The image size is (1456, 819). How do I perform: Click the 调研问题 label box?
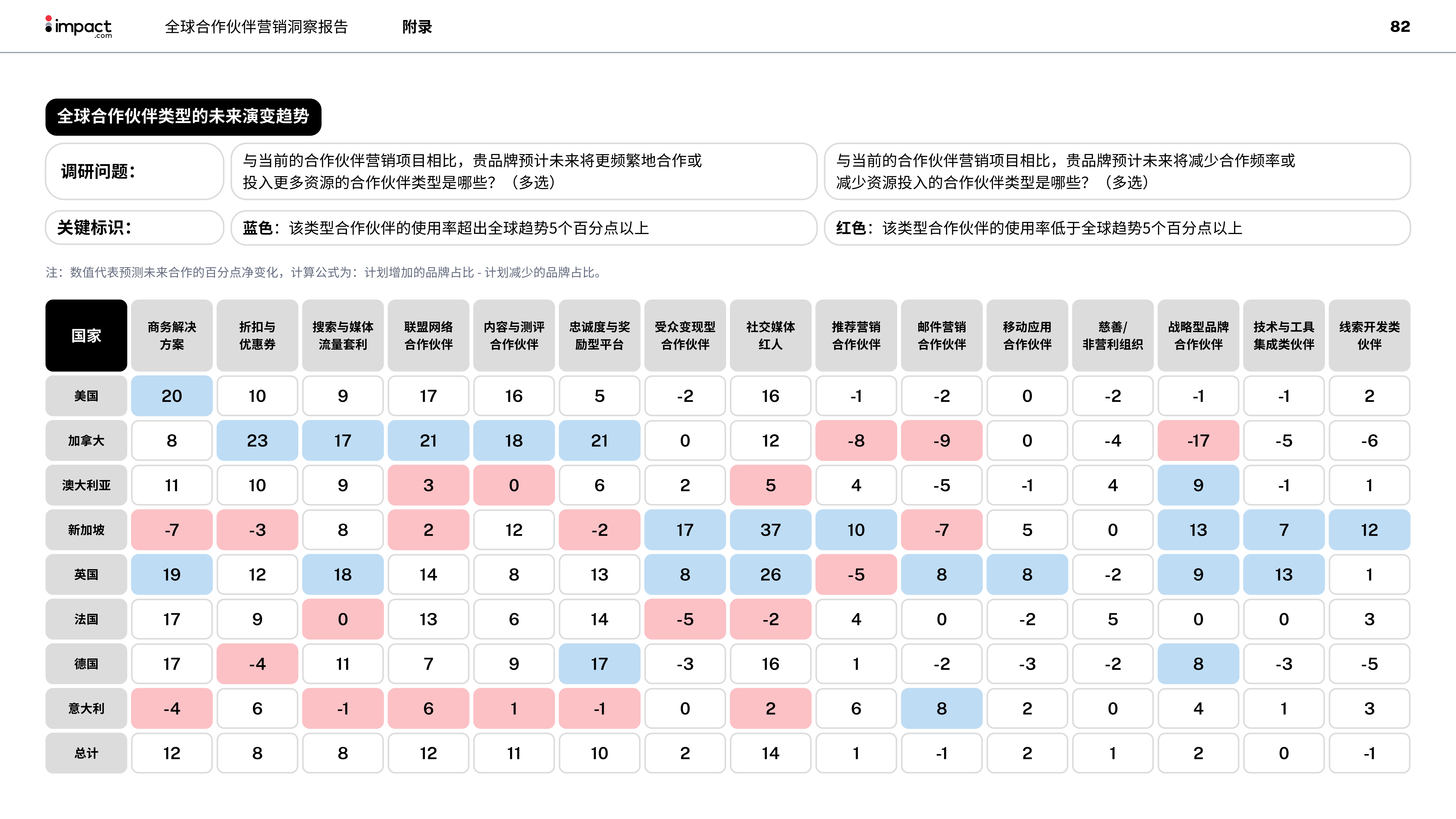click(x=134, y=171)
